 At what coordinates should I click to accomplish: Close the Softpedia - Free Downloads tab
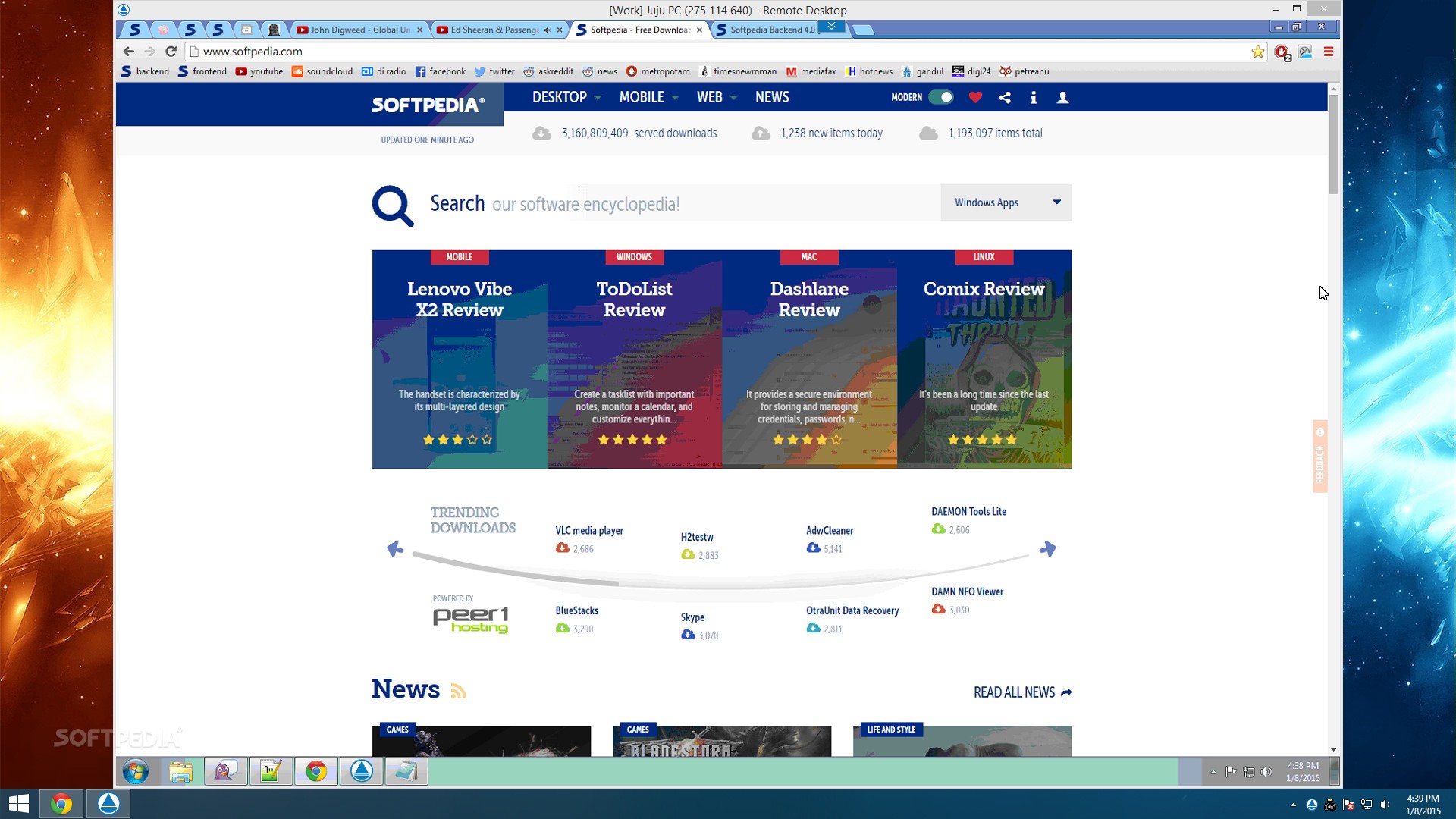click(699, 30)
